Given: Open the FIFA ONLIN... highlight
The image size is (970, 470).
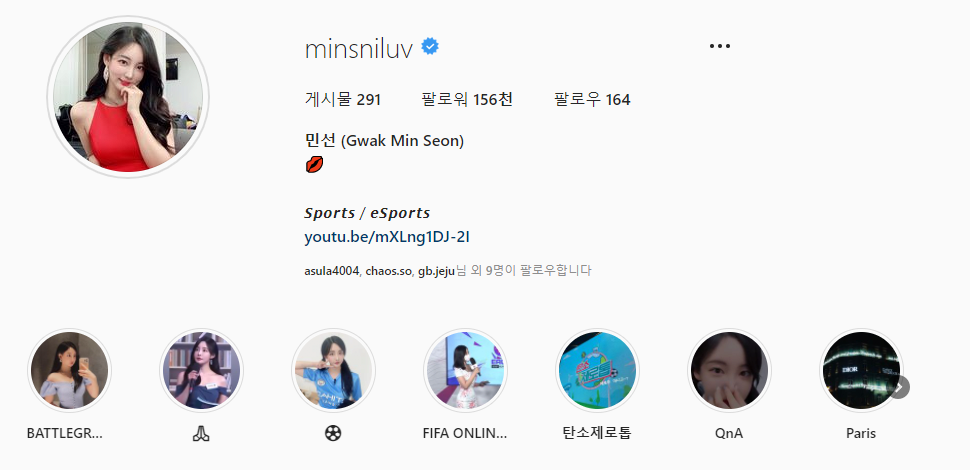Looking at the screenshot, I should pyautogui.click(x=465, y=370).
